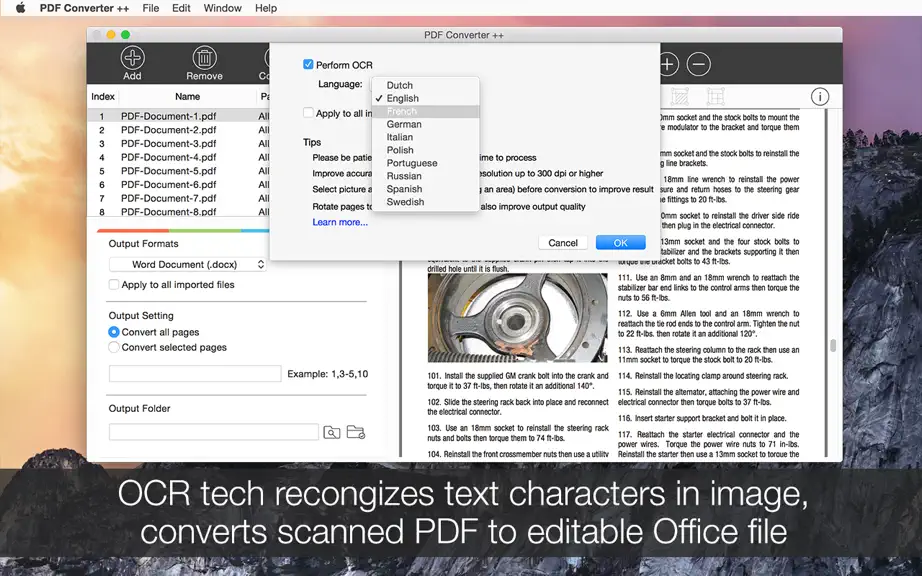Viewport: 922px width, 576px height.
Task: Click the info circle icon
Action: [820, 96]
